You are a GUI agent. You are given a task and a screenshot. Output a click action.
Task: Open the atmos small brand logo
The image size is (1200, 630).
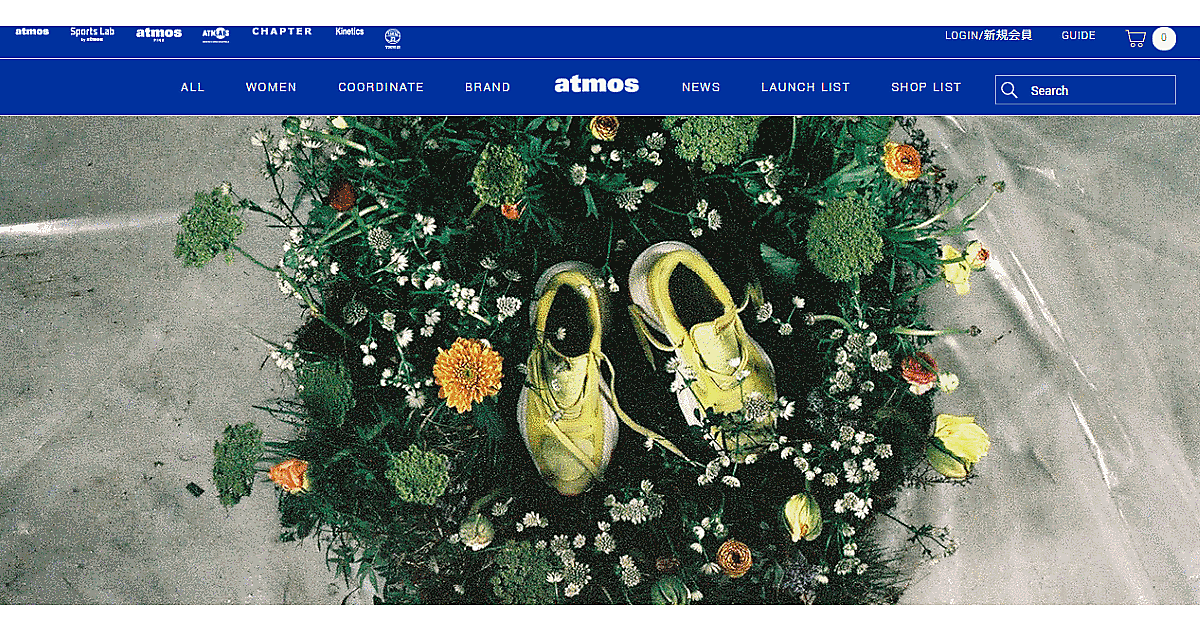coord(32,32)
